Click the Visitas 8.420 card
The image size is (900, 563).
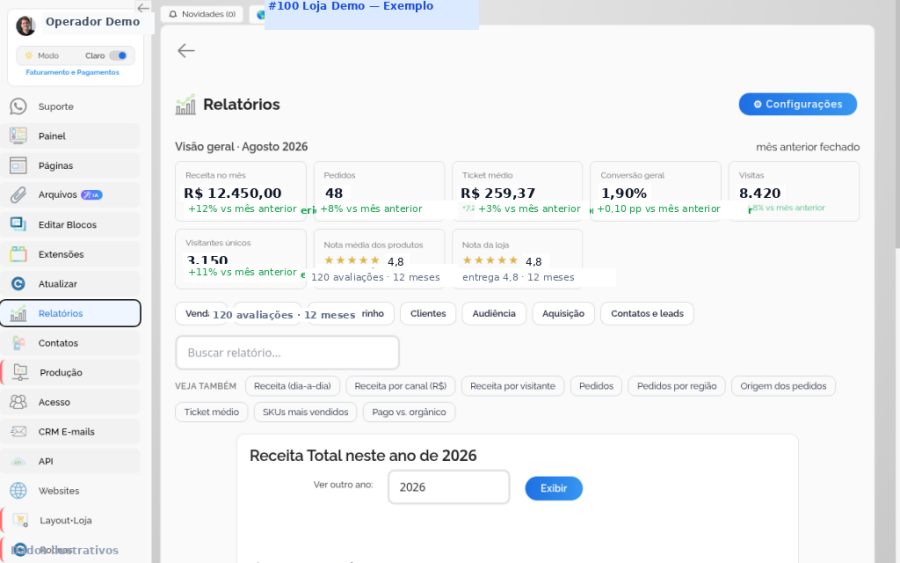[794, 191]
